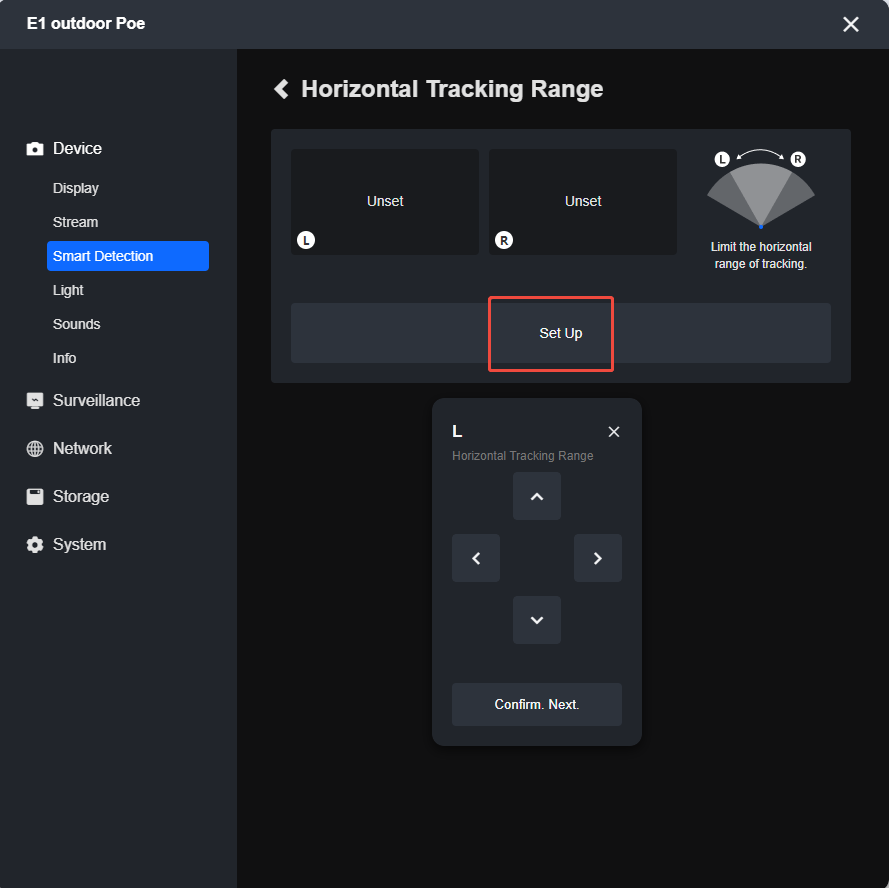
Task: Click the L badge in left preview
Action: [x=306, y=240]
